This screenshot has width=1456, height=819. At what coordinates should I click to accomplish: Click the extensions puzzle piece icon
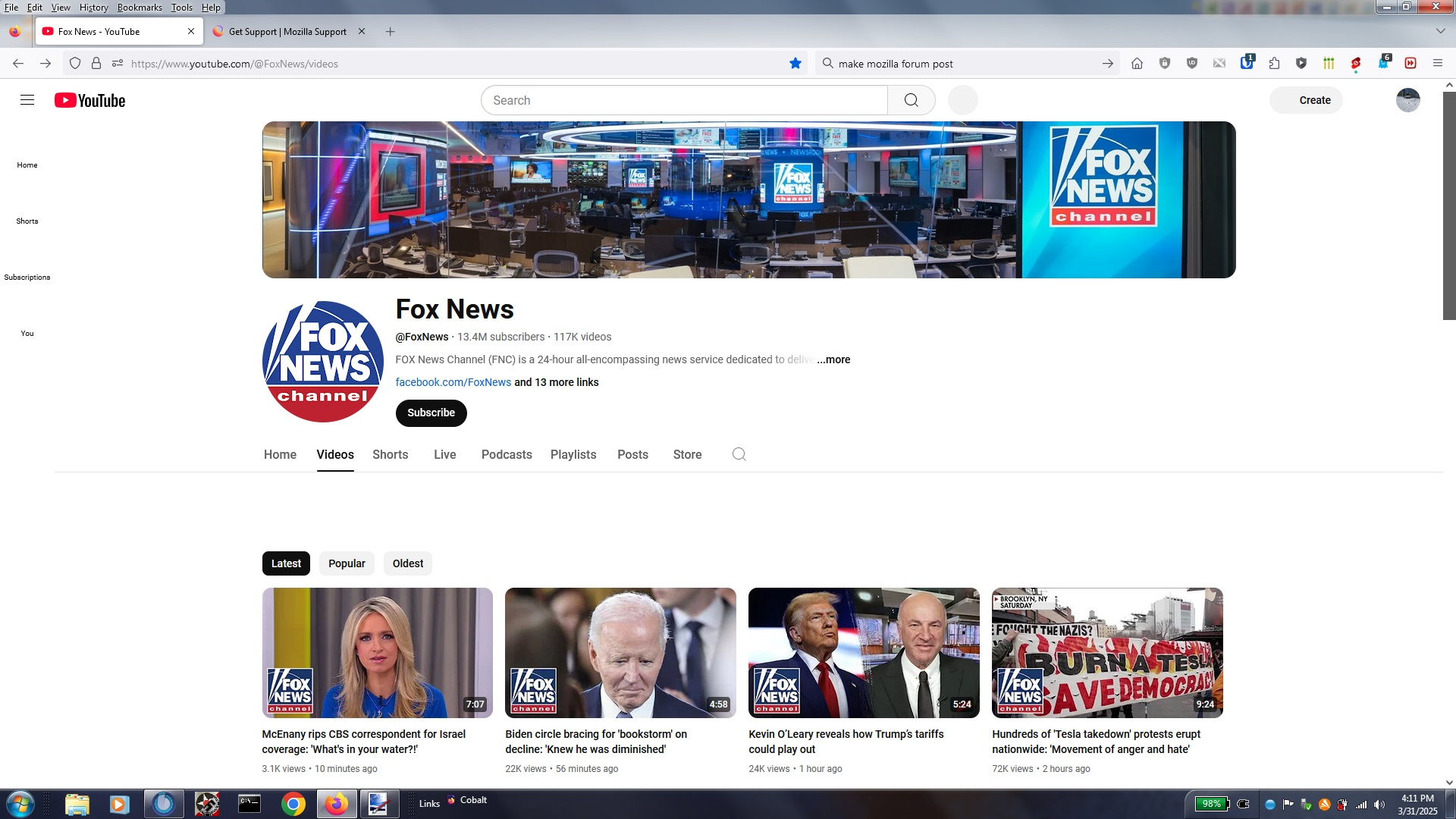pos(1274,64)
